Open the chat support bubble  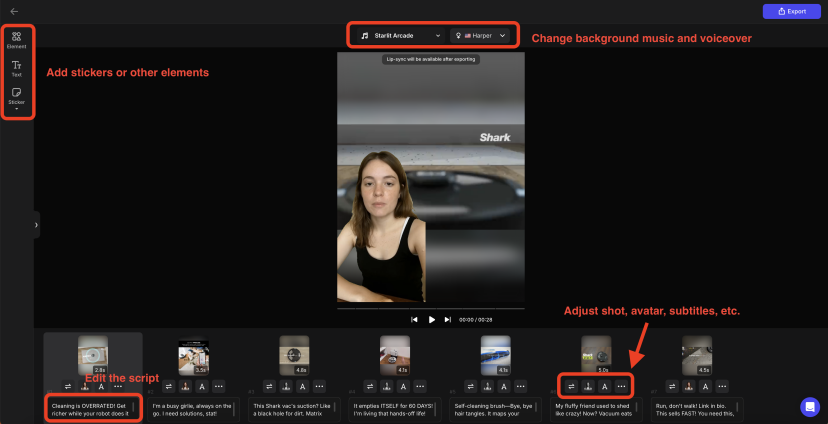[x=810, y=407]
